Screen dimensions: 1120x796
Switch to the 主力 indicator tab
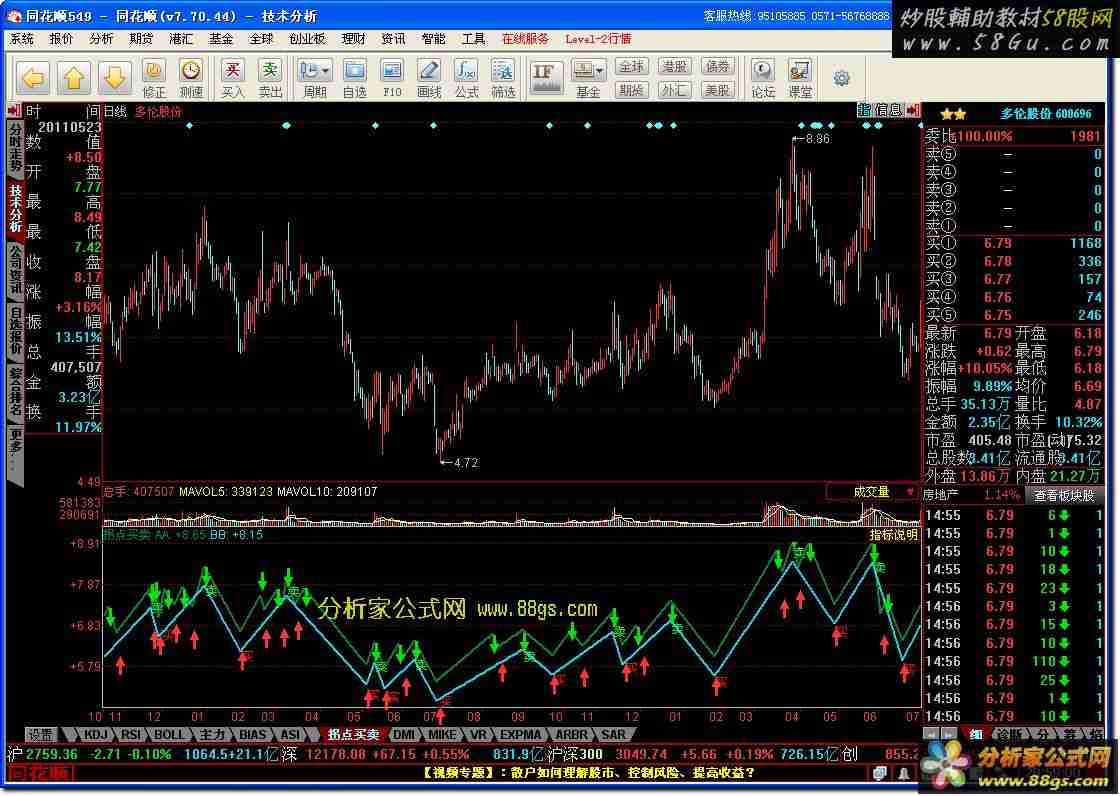tap(212, 735)
